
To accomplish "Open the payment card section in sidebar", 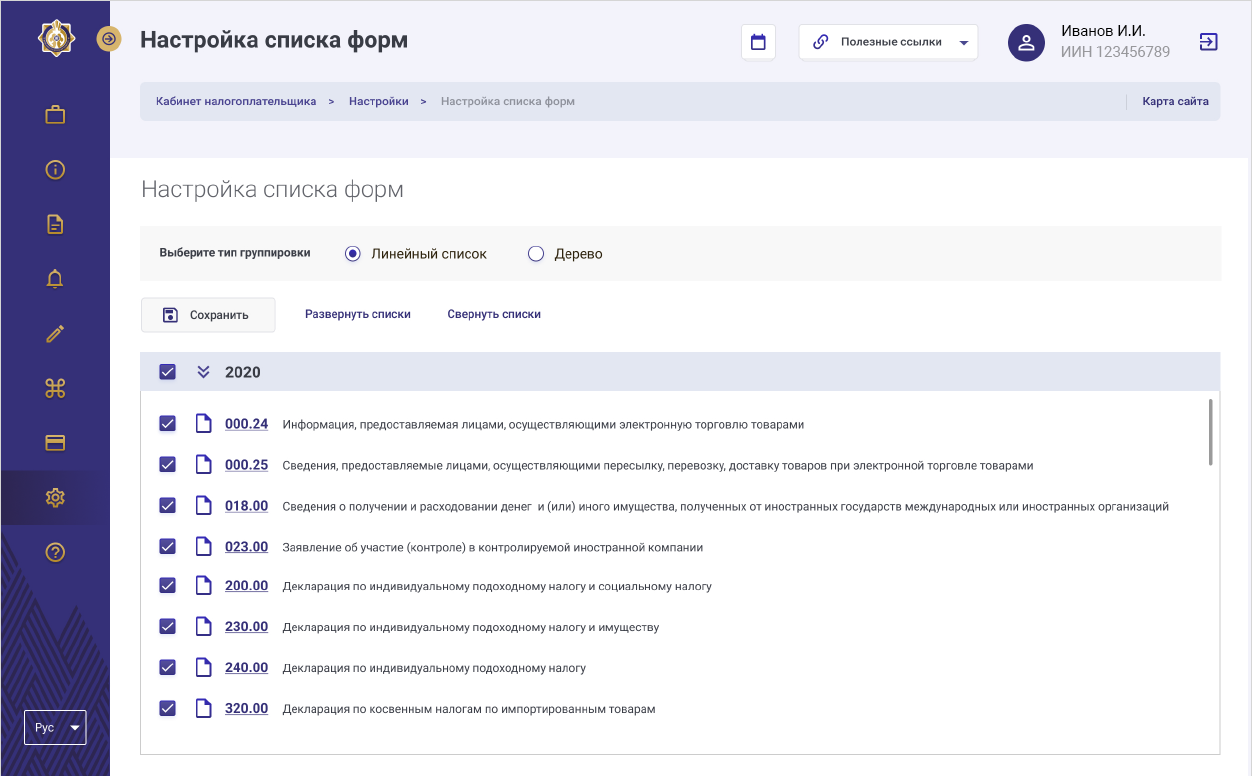I will [55, 443].
